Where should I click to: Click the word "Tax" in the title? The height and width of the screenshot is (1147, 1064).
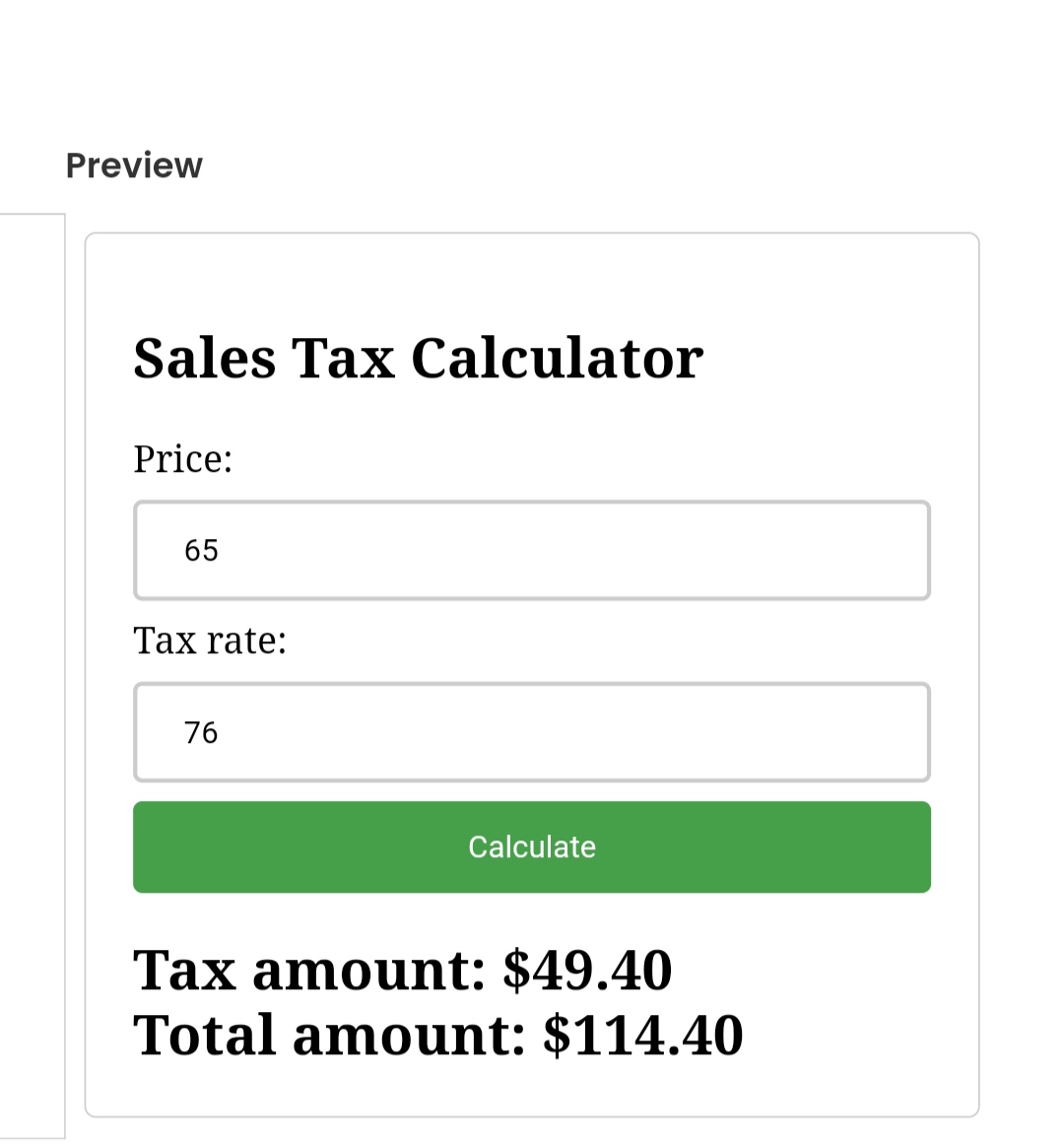point(343,358)
